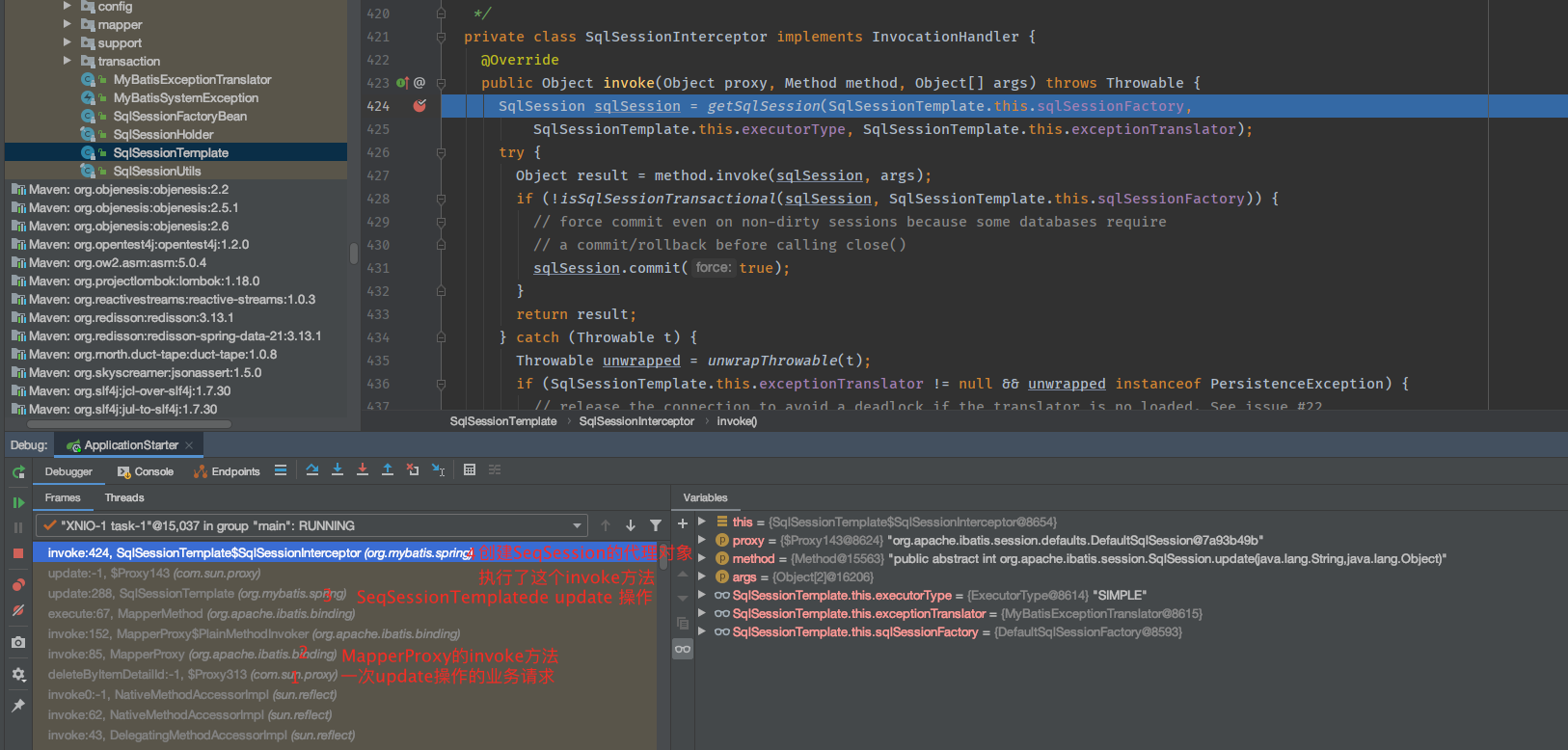The height and width of the screenshot is (750, 1568).
Task: Expand executorType watch node
Action: (702, 595)
